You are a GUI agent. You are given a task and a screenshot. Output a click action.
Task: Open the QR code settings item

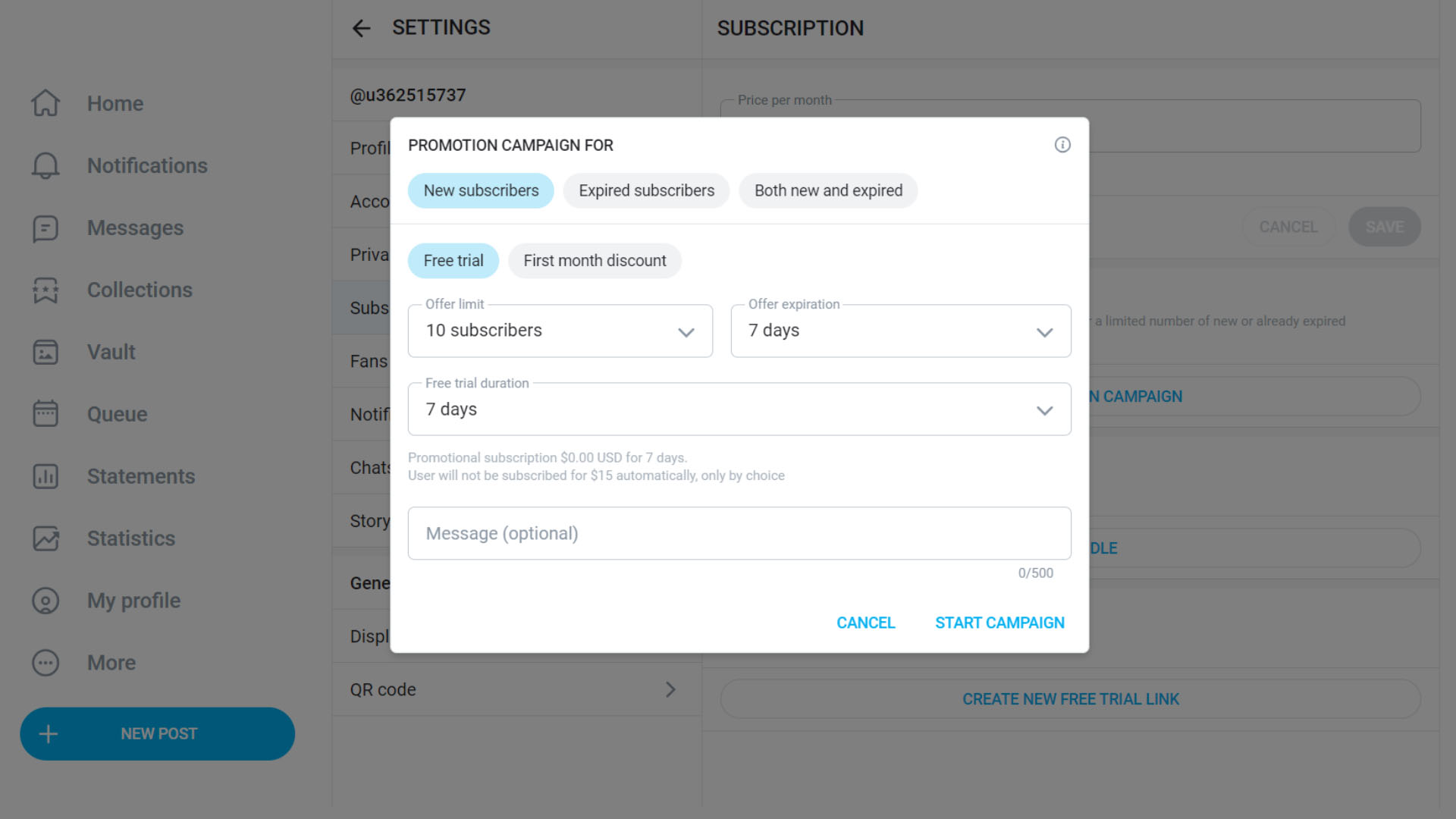pyautogui.click(x=516, y=690)
